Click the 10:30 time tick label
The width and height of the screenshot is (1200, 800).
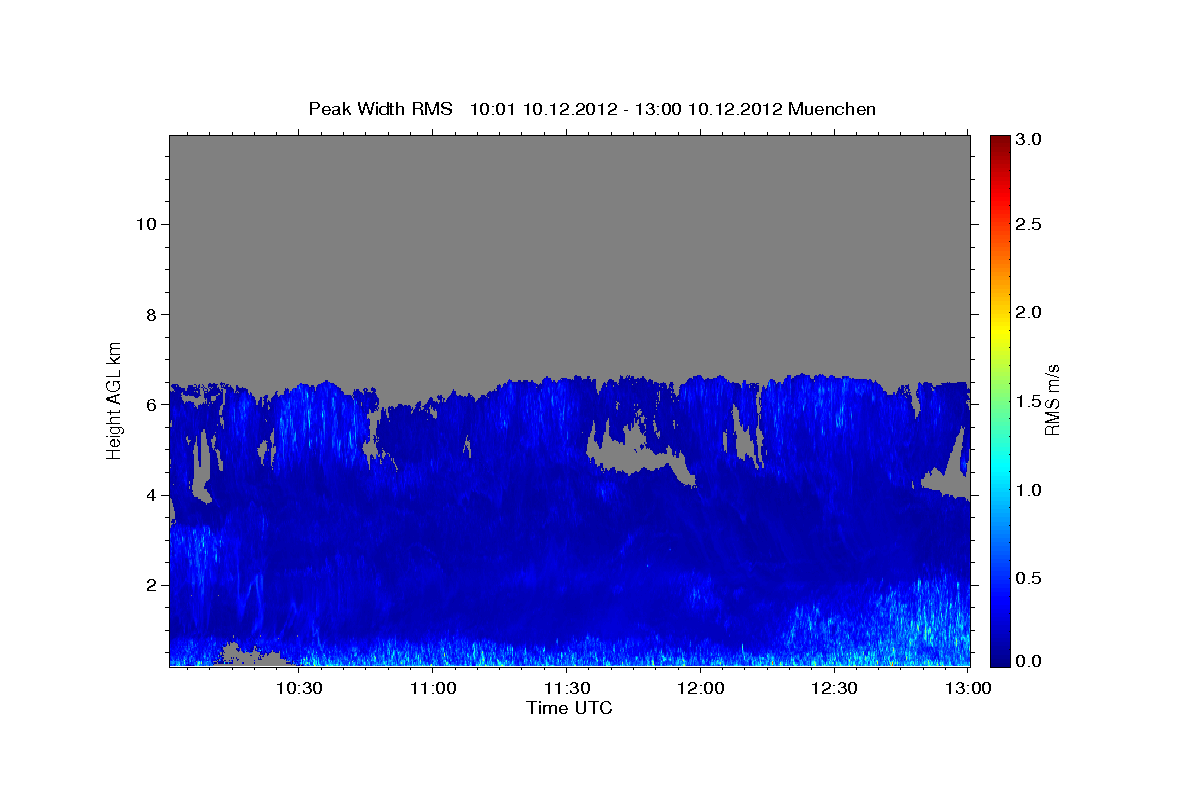point(300,688)
